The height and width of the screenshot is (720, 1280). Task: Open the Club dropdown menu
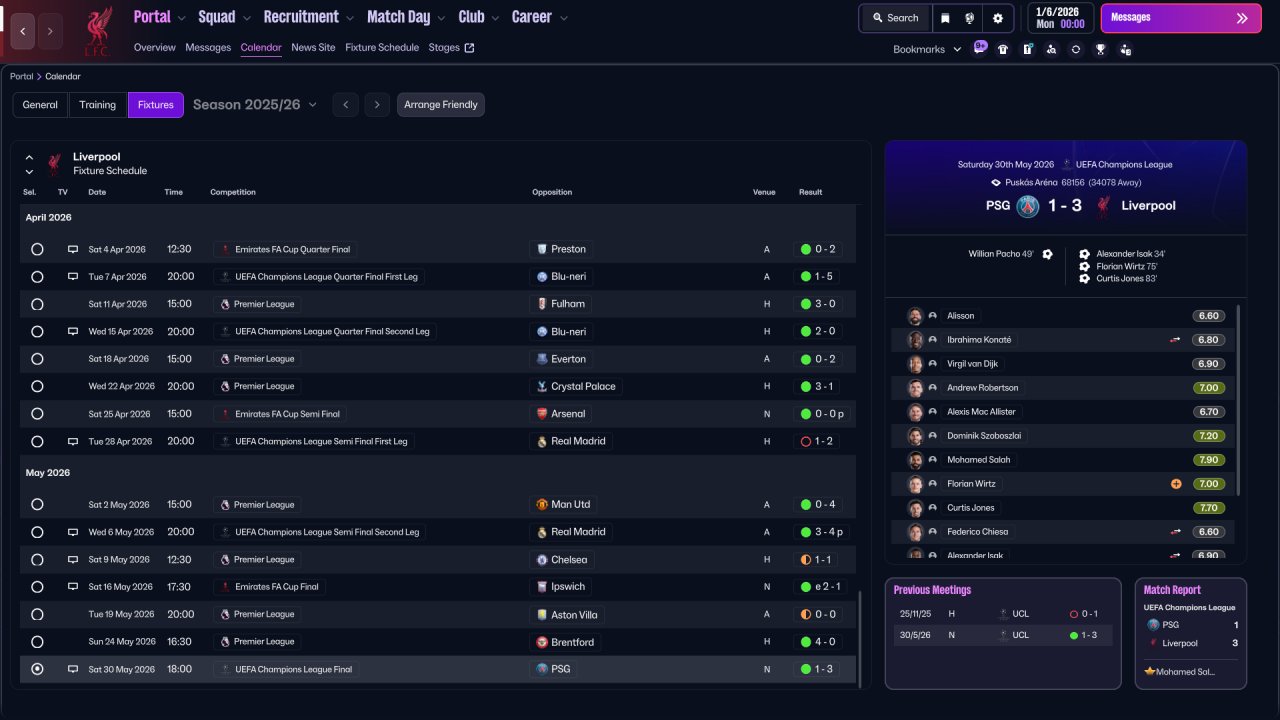click(x=479, y=17)
